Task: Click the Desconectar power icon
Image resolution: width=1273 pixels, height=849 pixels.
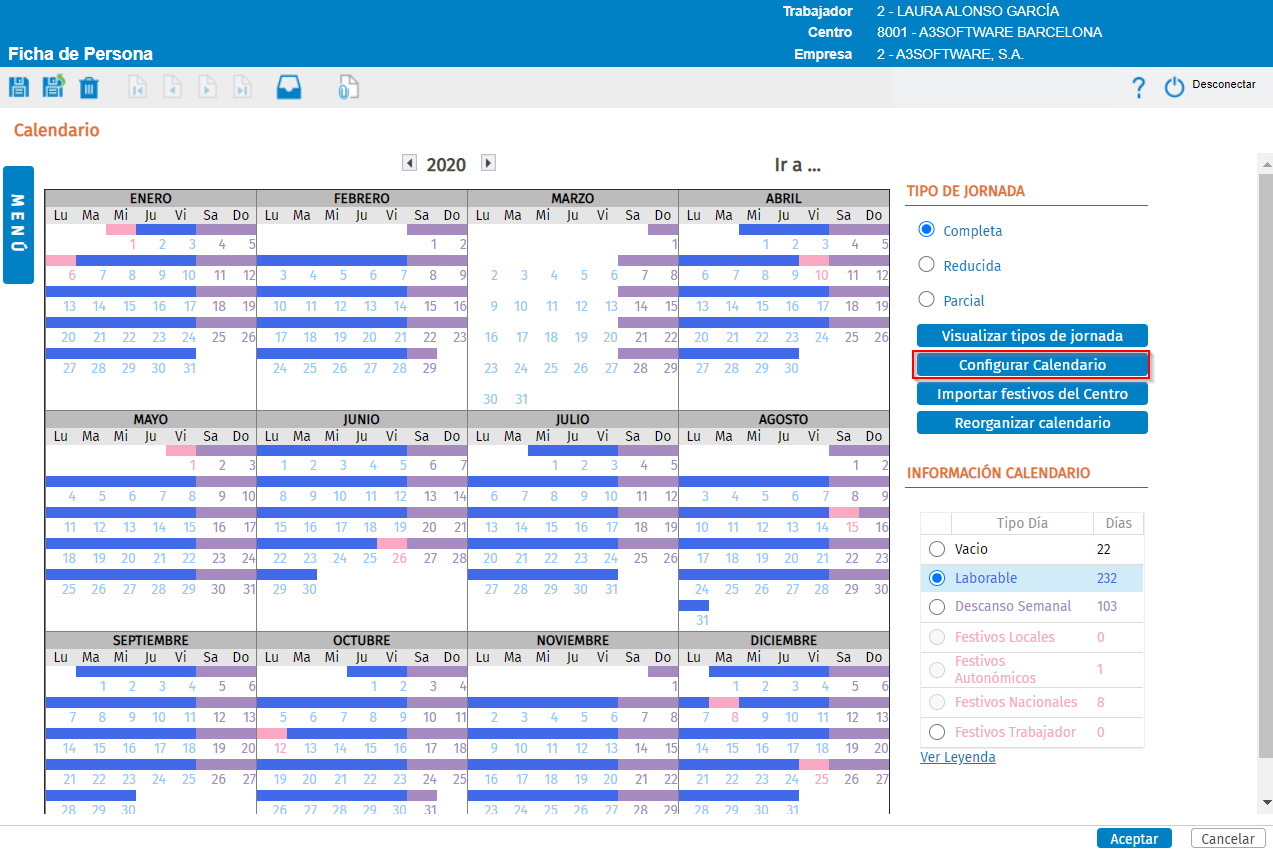Action: 1174,87
